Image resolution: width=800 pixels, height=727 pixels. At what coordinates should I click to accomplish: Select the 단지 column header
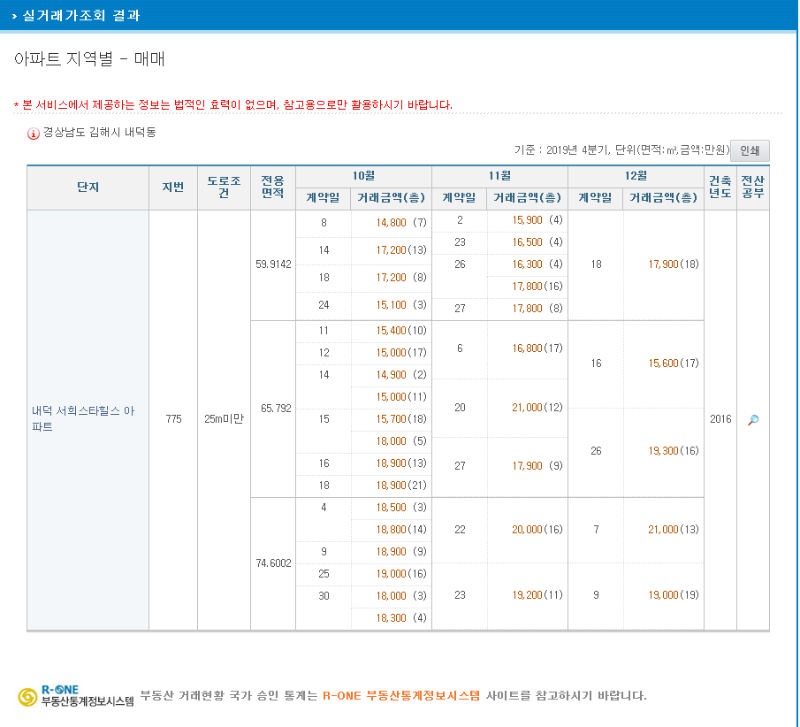(88, 187)
